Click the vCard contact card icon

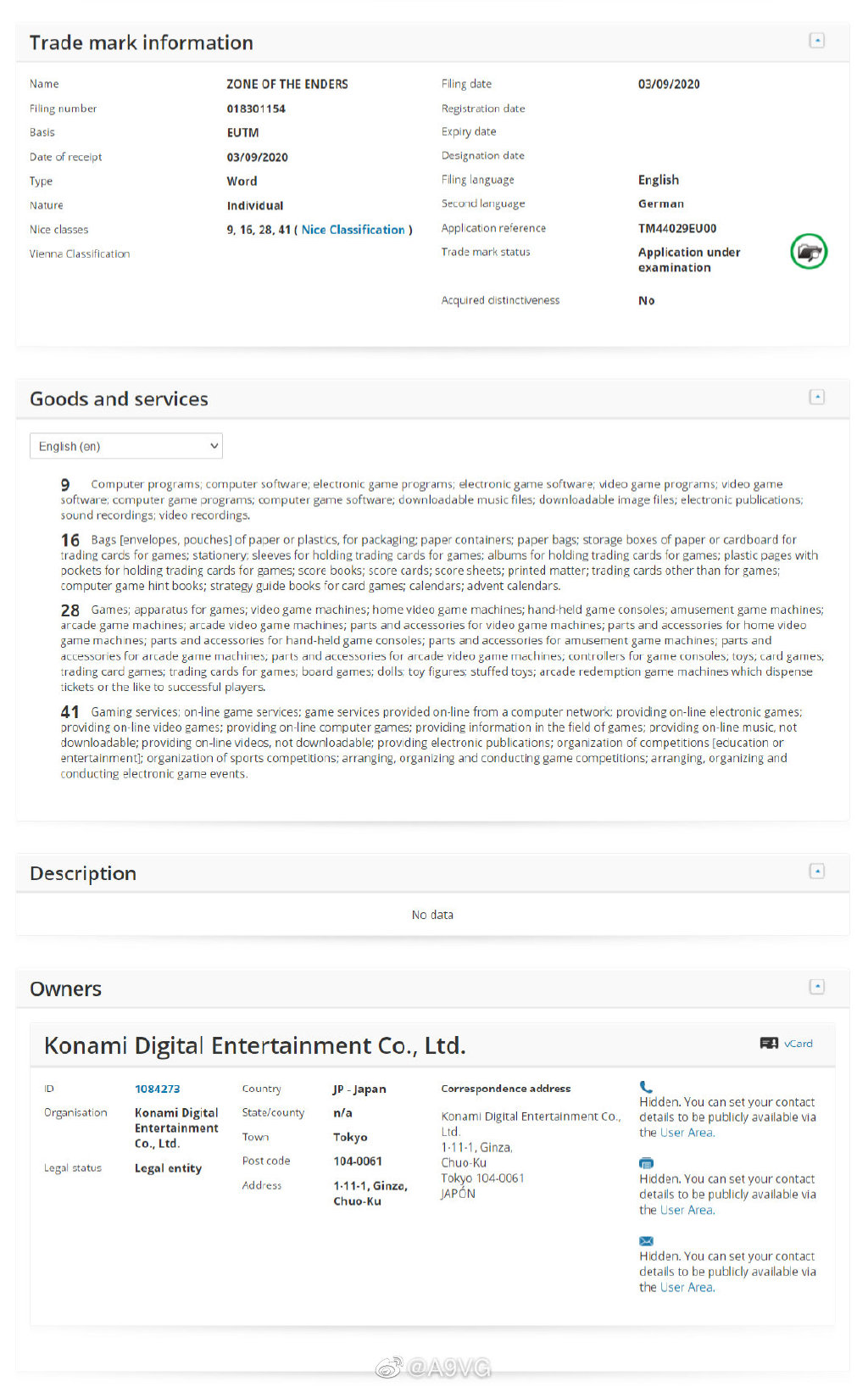pos(769,1044)
